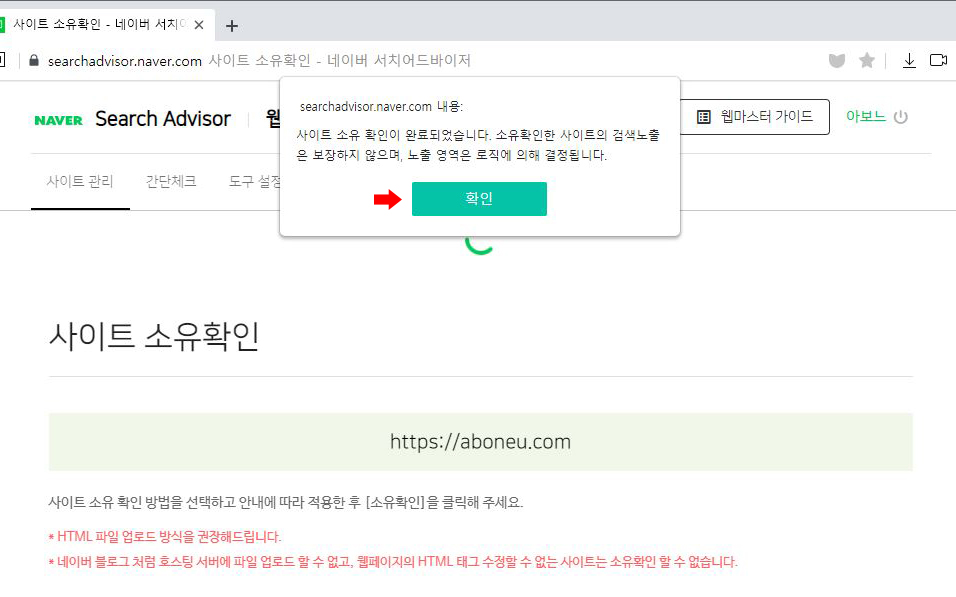
Task: Click the searchadvisor.naver.com 내용 dialog title
Action: [381, 107]
